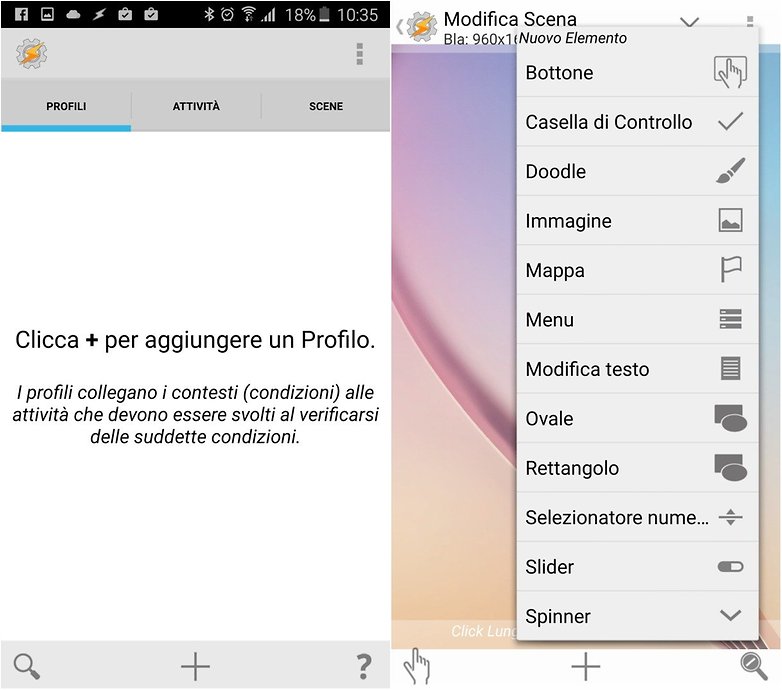The image size is (782, 690).
Task: Select Menu element from the list
Action: [637, 320]
